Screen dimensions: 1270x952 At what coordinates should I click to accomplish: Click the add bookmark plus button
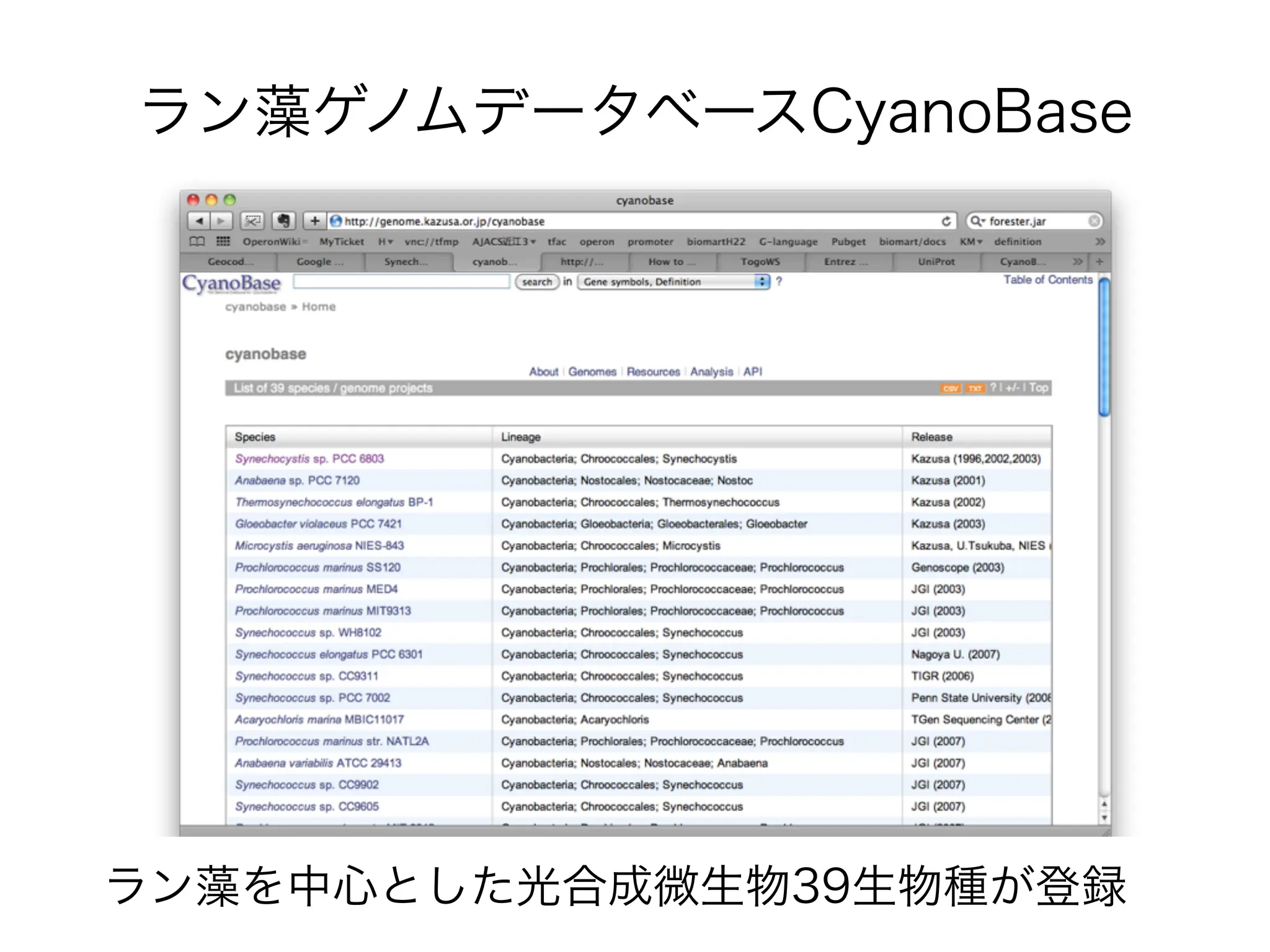pos(315,221)
